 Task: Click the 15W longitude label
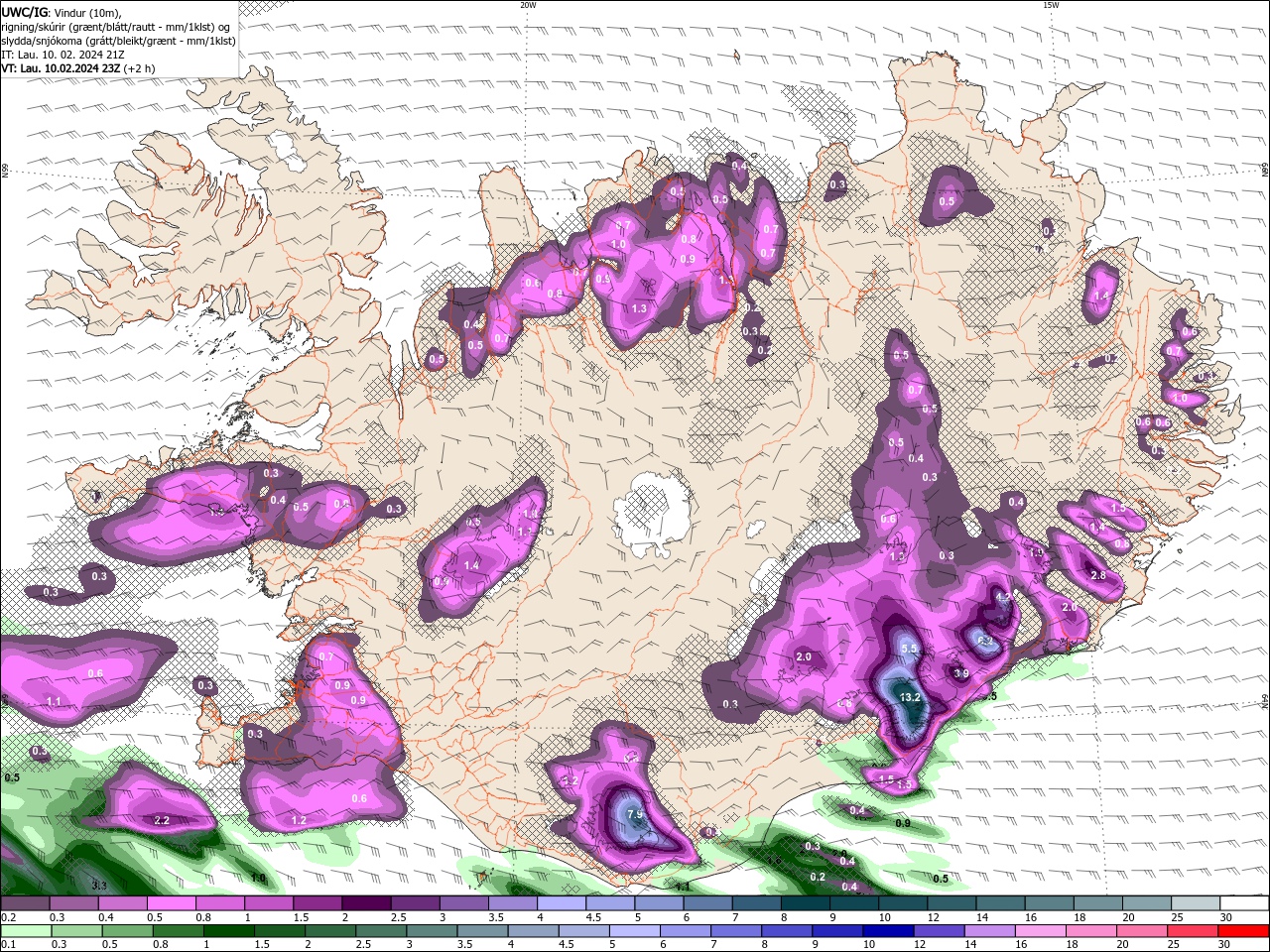[1051, 5]
